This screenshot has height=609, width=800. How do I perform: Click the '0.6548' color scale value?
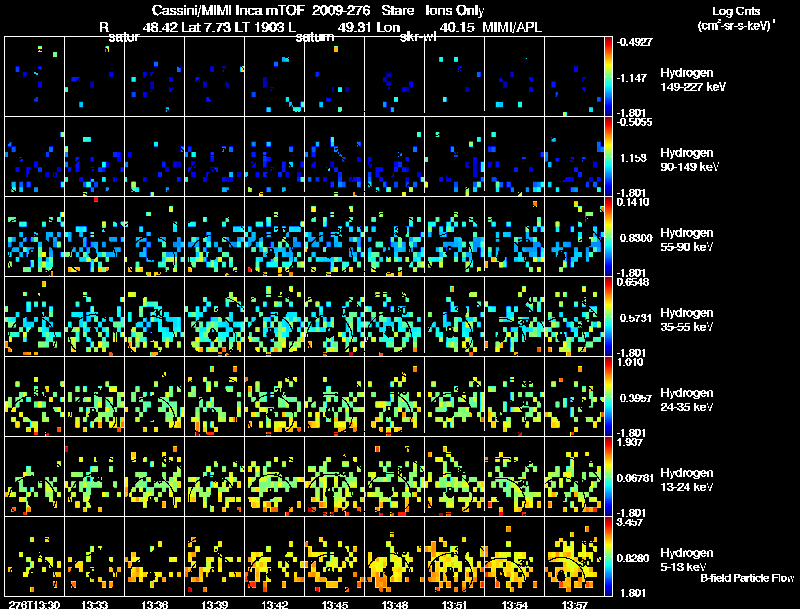click(633, 282)
